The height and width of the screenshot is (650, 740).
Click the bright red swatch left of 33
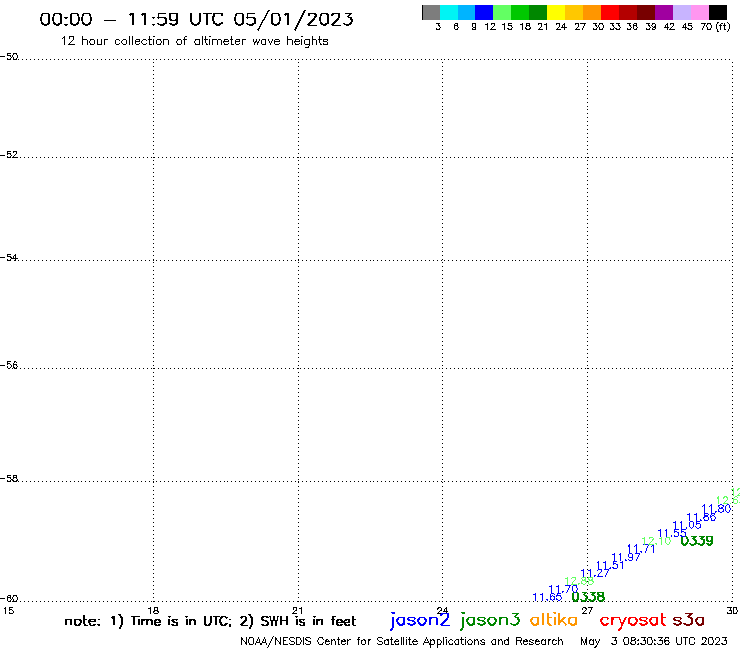pyautogui.click(x=610, y=12)
